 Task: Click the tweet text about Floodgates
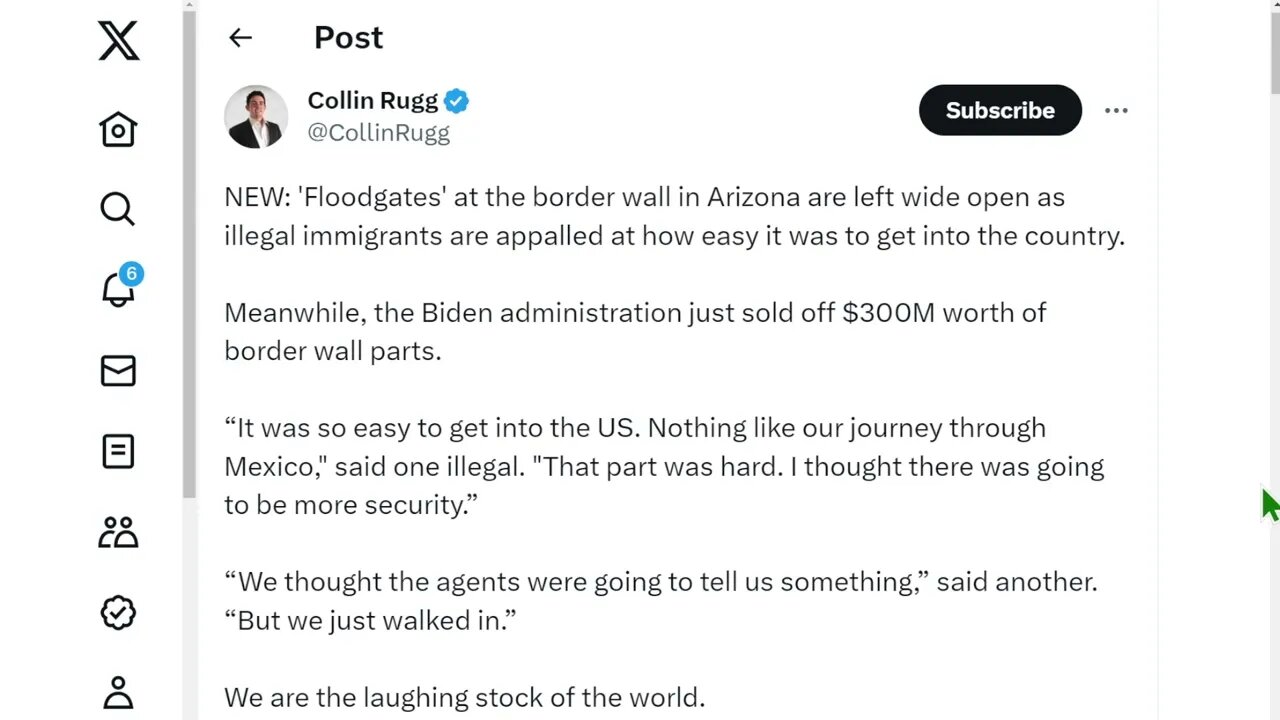click(674, 216)
